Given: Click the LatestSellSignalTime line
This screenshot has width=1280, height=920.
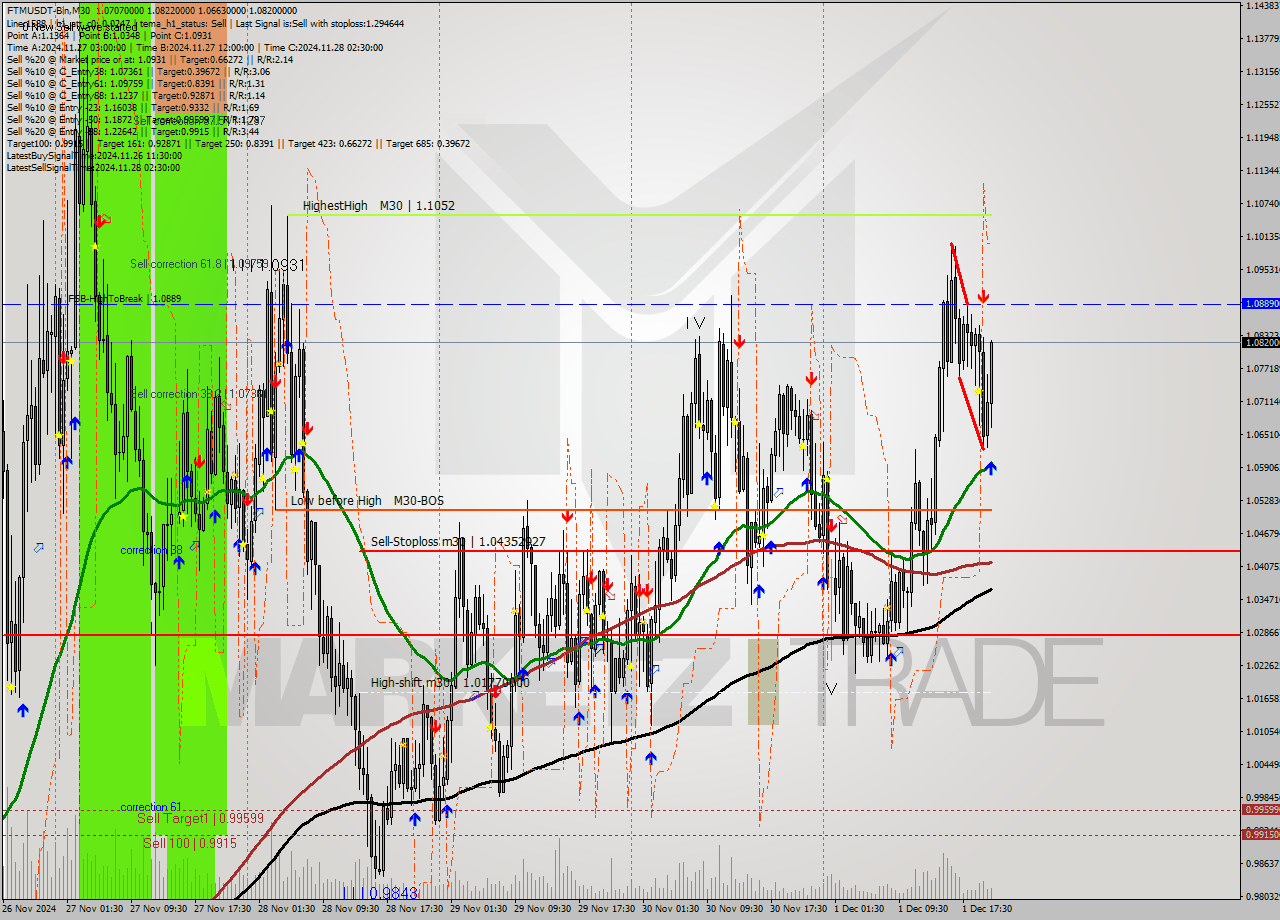Looking at the screenshot, I should 94,167.
